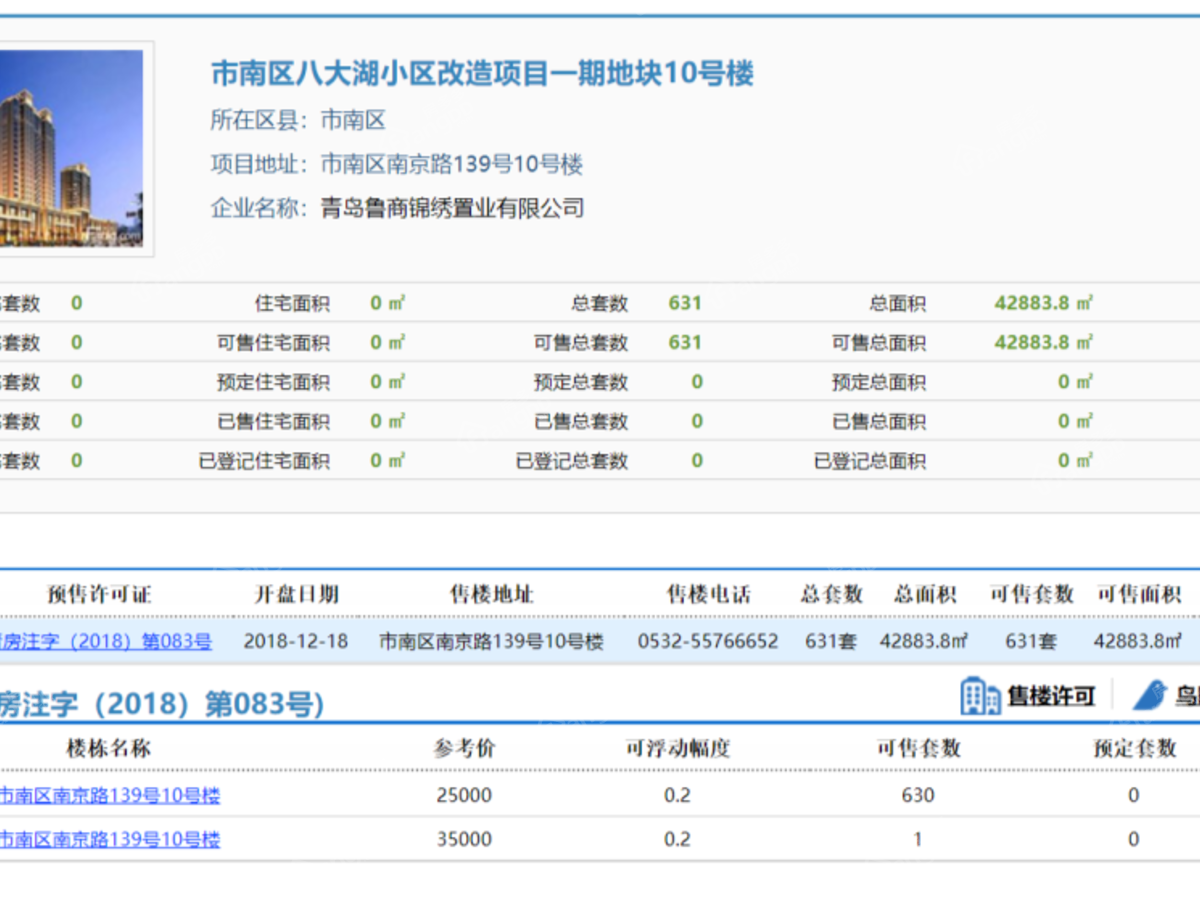This screenshot has width=1200, height=900.
Task: Click the 总面积 value 42883.8 ㎡ in stats
Action: pyautogui.click(x=1044, y=303)
